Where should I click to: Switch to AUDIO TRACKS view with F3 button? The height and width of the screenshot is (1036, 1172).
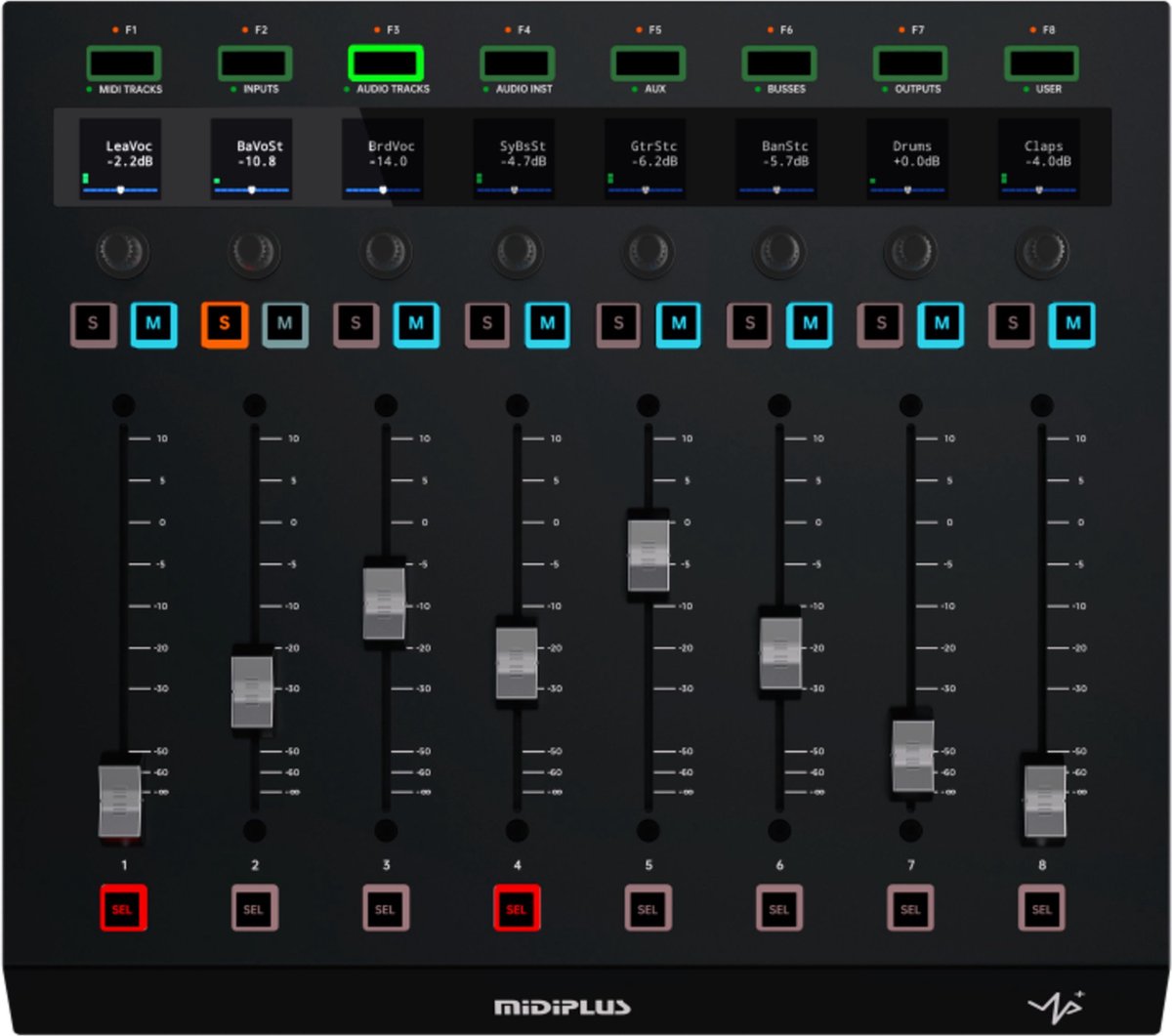click(x=386, y=64)
